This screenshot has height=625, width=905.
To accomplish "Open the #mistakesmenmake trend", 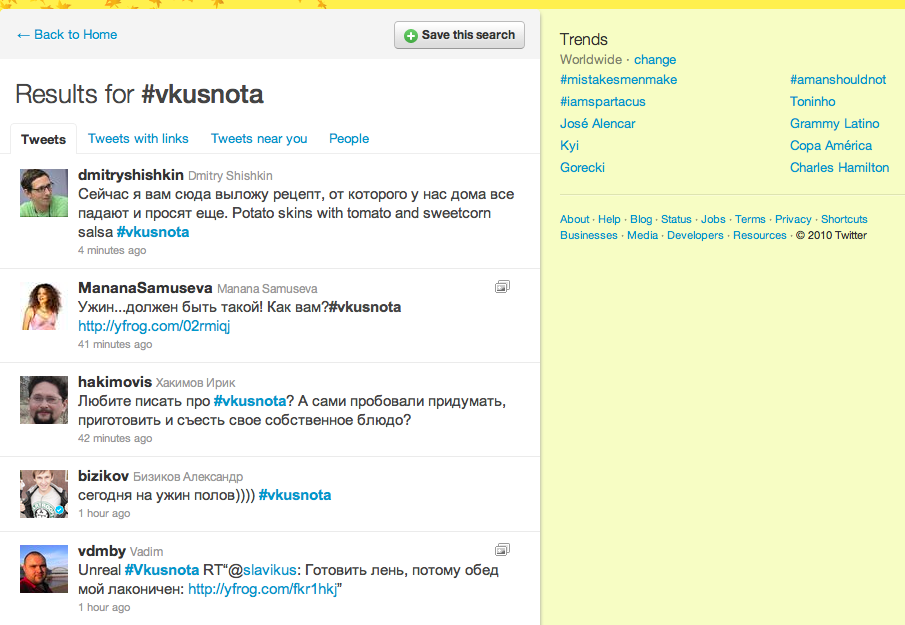I will 618,80.
